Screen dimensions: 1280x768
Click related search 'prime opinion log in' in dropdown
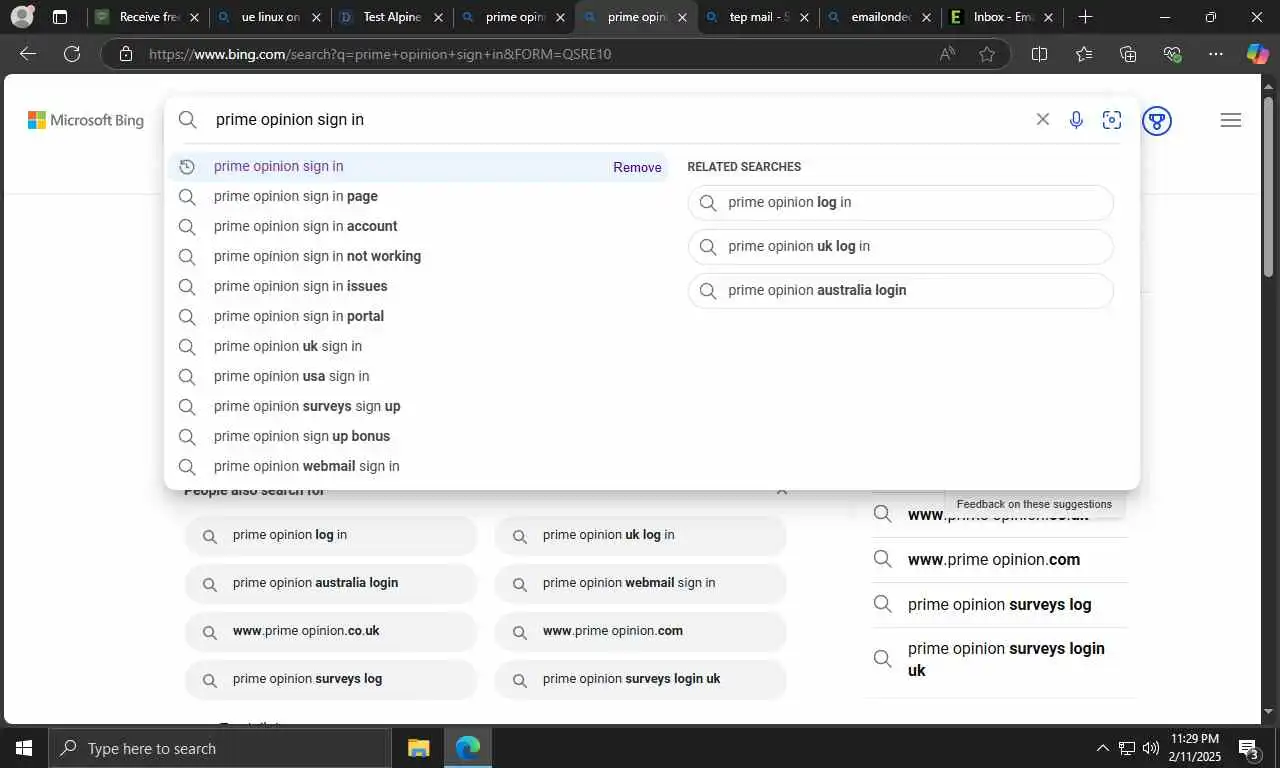[900, 203]
